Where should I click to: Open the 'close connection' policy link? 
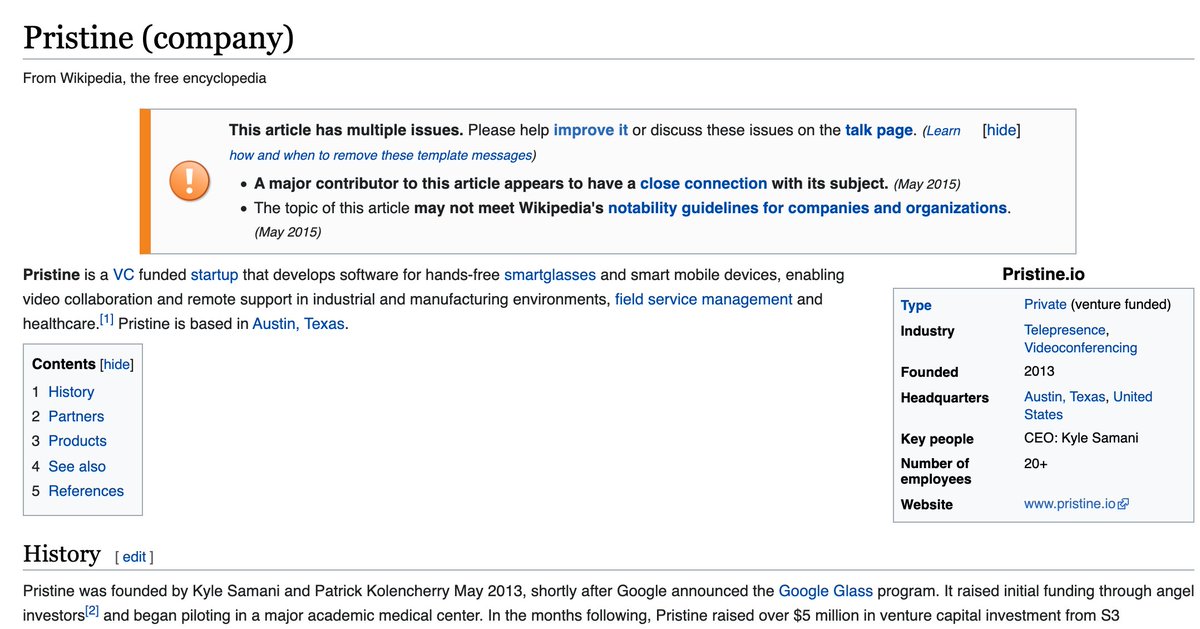click(x=703, y=183)
